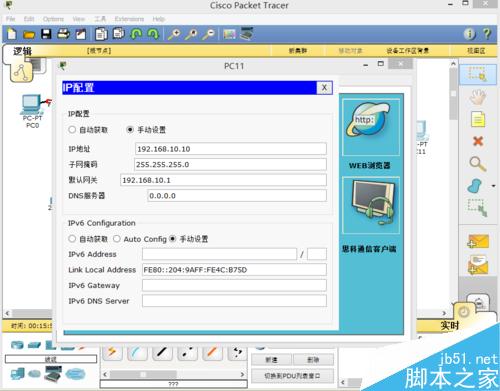Select the orange fiber cable

pos(212,353)
